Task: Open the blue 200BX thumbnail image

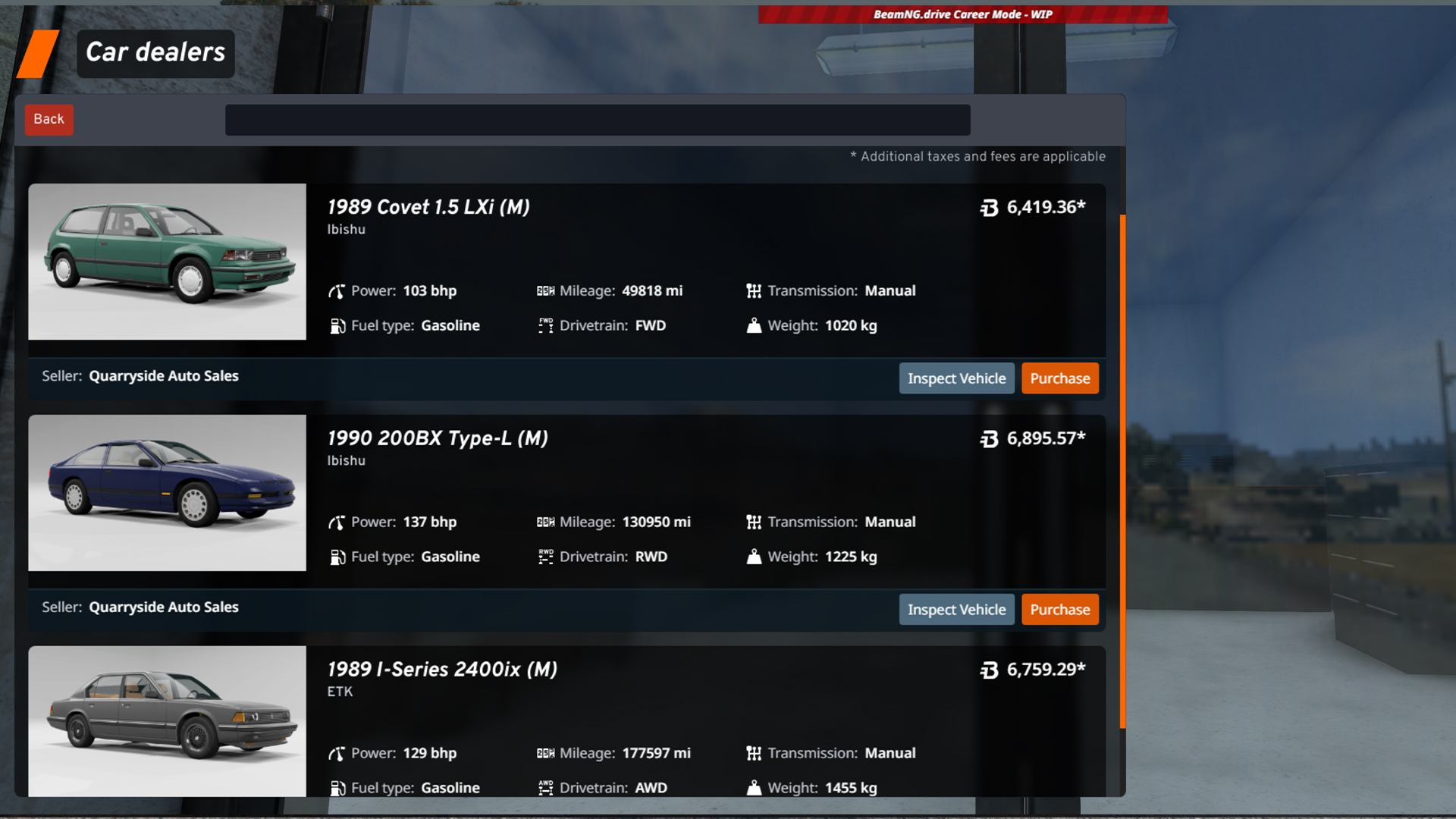Action: (x=167, y=493)
